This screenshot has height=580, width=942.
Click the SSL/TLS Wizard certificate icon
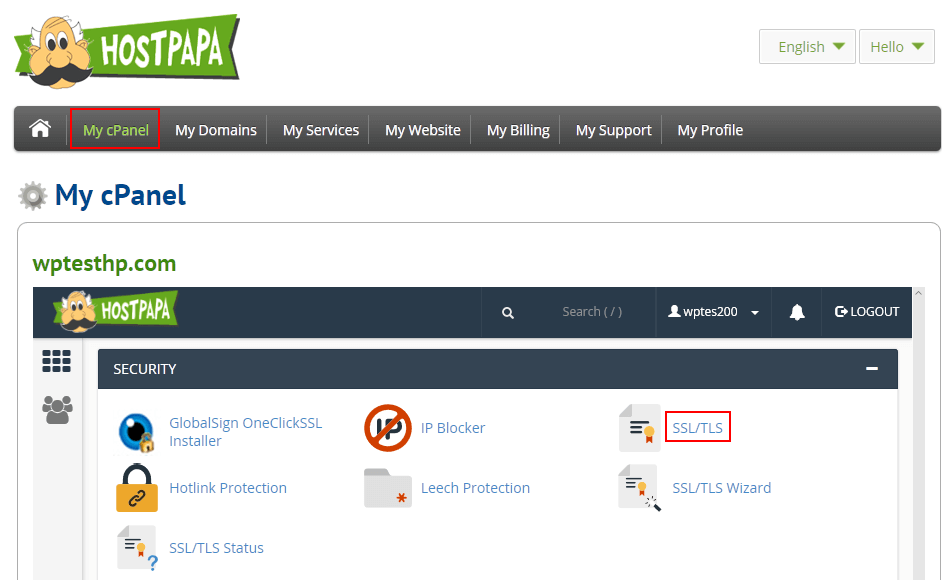point(640,488)
